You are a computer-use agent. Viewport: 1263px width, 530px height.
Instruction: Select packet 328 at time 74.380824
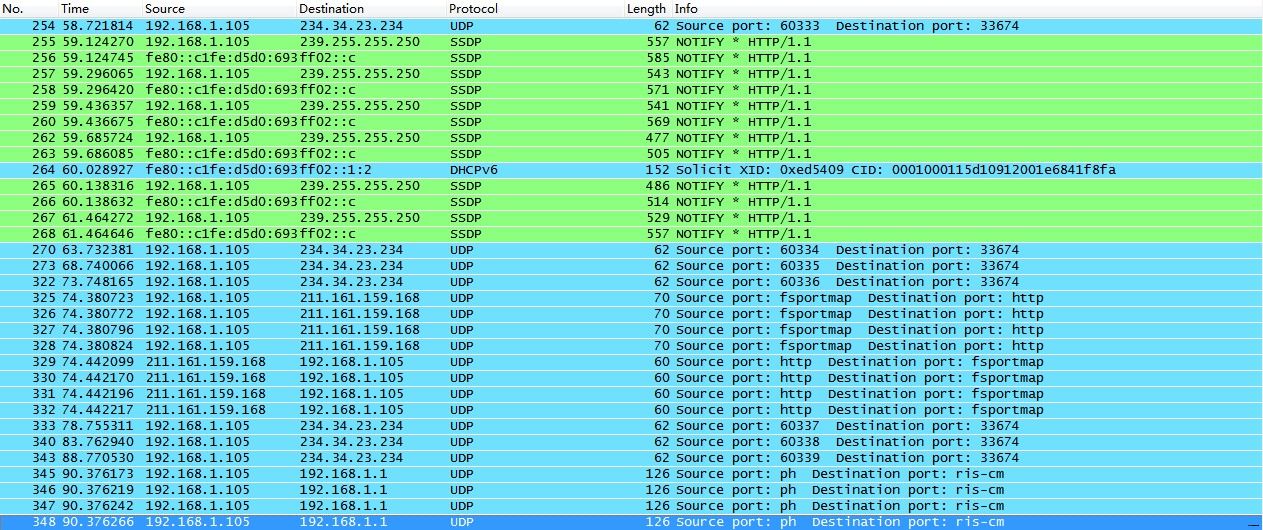[x=631, y=346]
